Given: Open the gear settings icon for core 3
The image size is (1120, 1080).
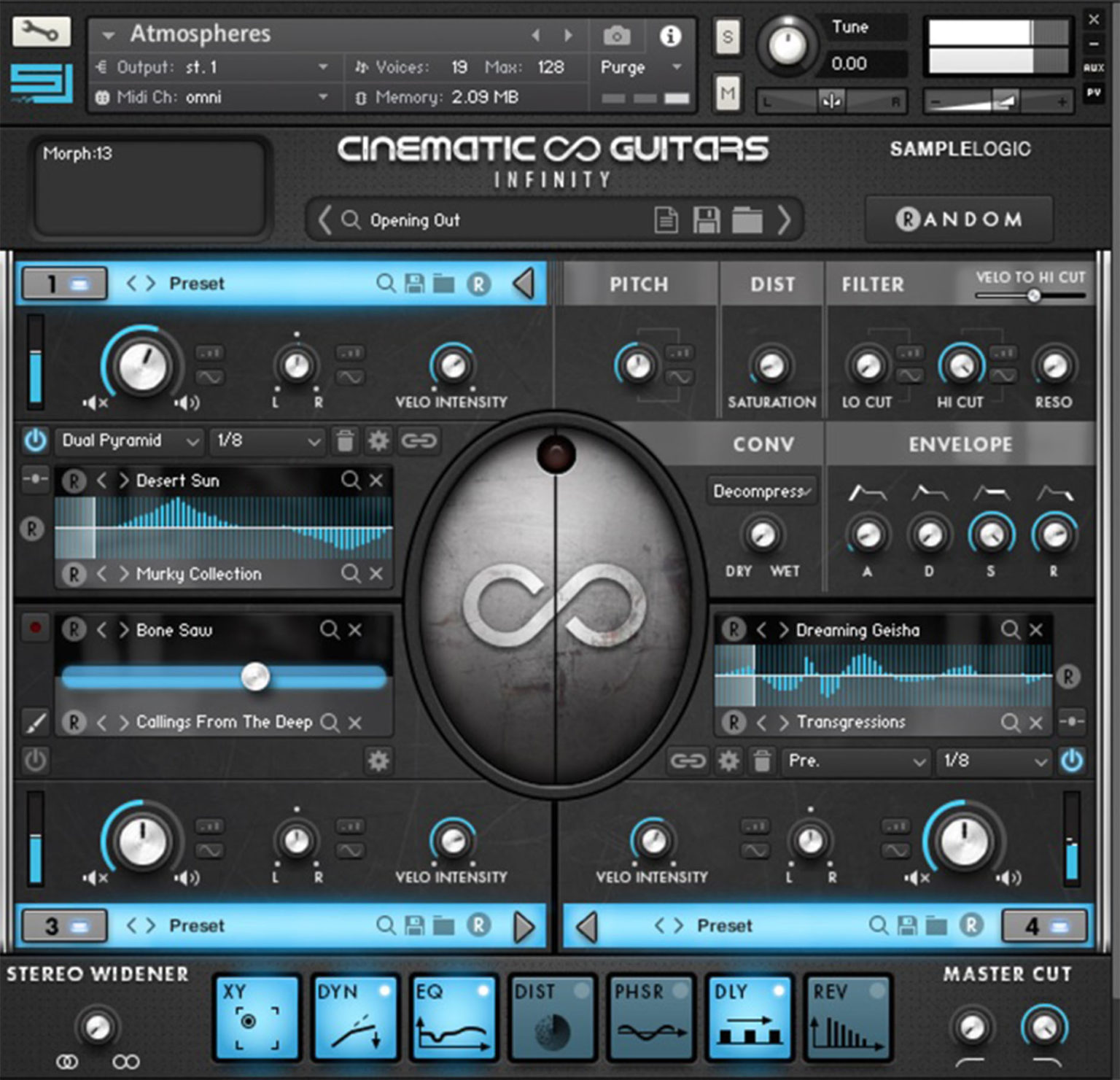Looking at the screenshot, I should click(x=378, y=761).
